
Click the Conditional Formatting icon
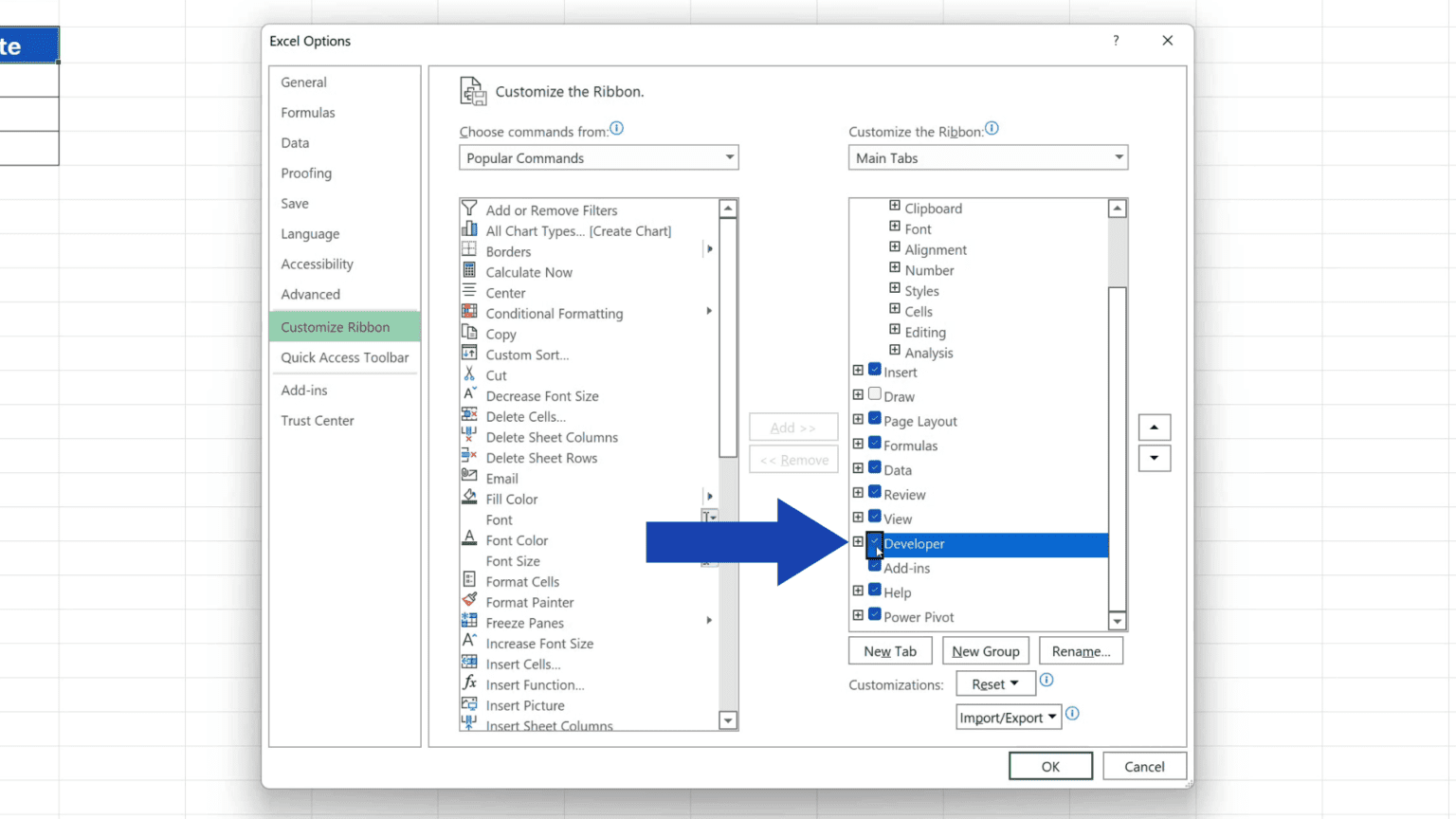pos(469,312)
